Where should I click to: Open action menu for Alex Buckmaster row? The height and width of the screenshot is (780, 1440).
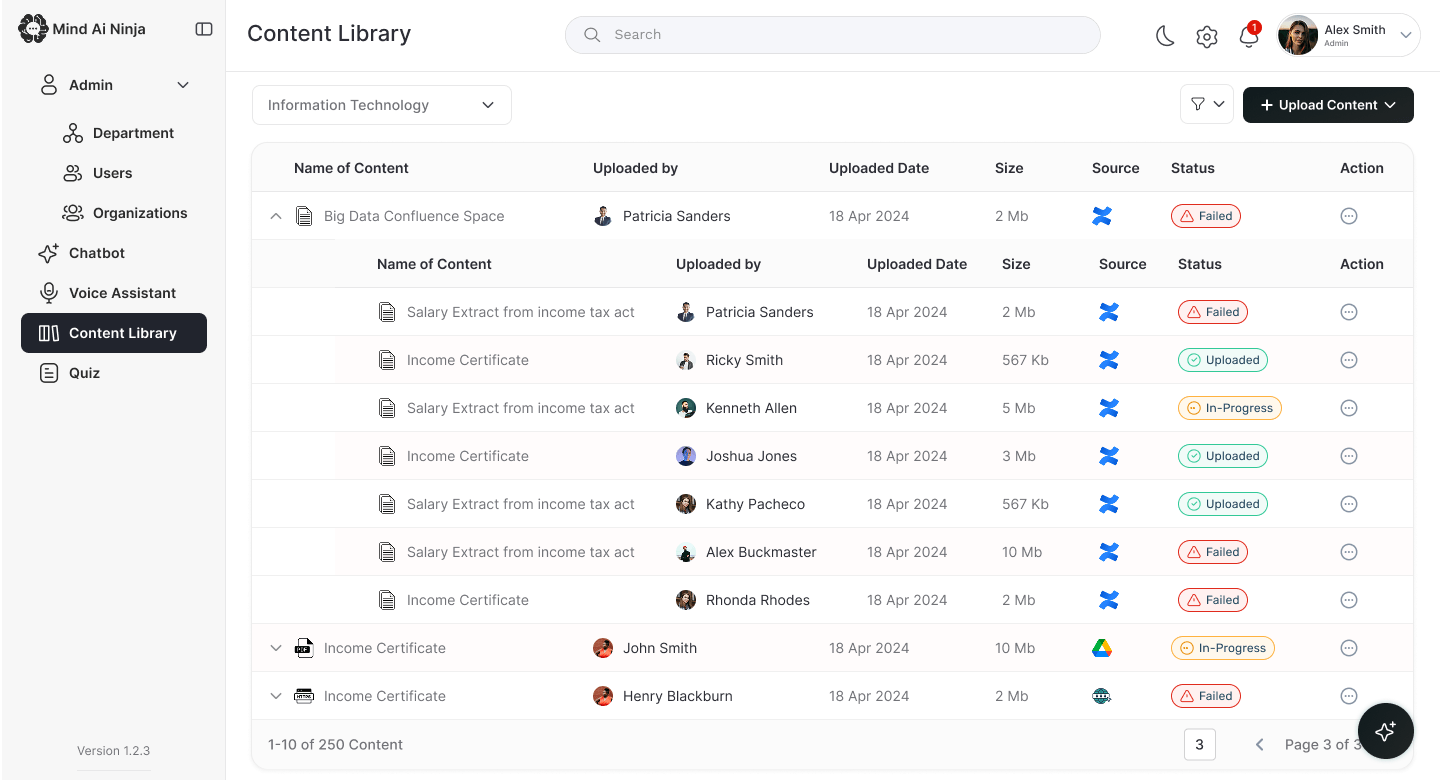1349,552
